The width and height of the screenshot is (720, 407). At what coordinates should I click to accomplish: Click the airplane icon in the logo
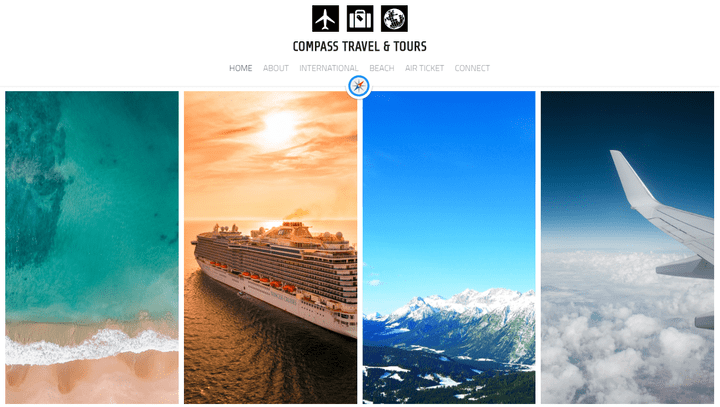pos(326,19)
